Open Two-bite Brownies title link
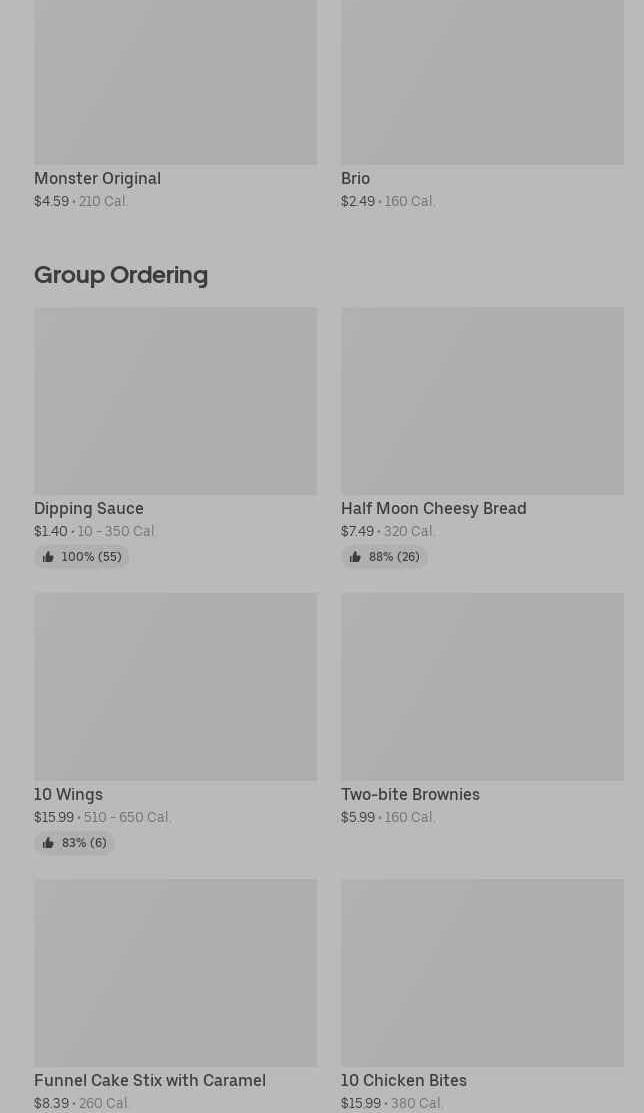The height and width of the screenshot is (1113, 644). [410, 794]
